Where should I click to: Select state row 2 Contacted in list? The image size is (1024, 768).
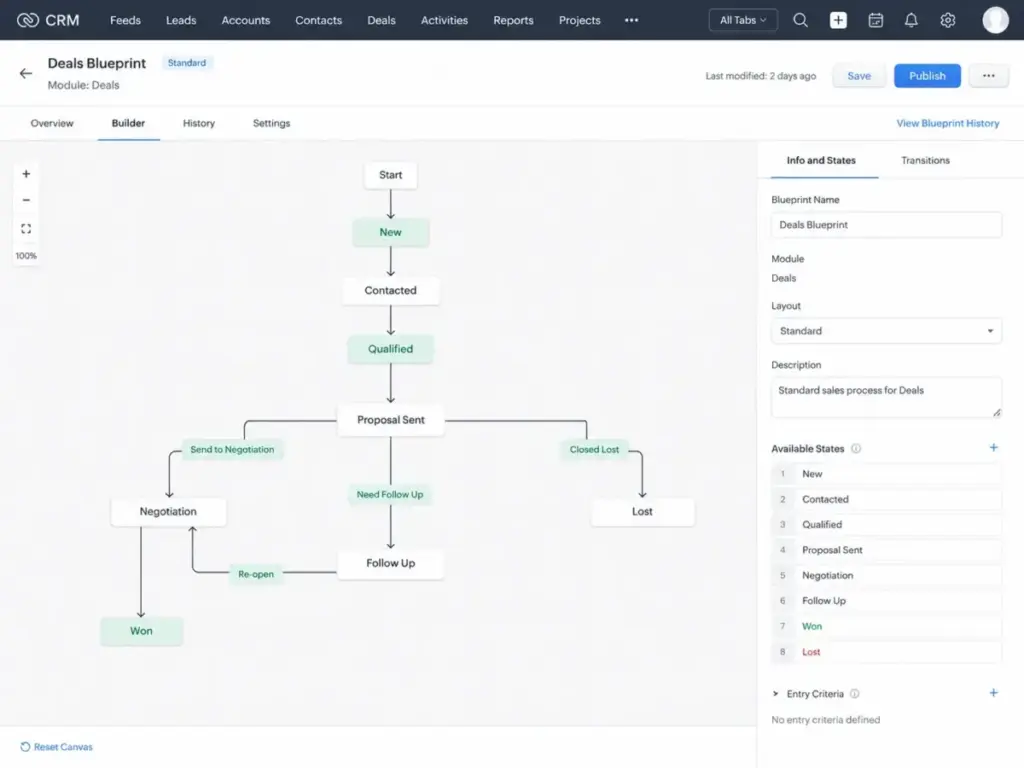point(886,499)
